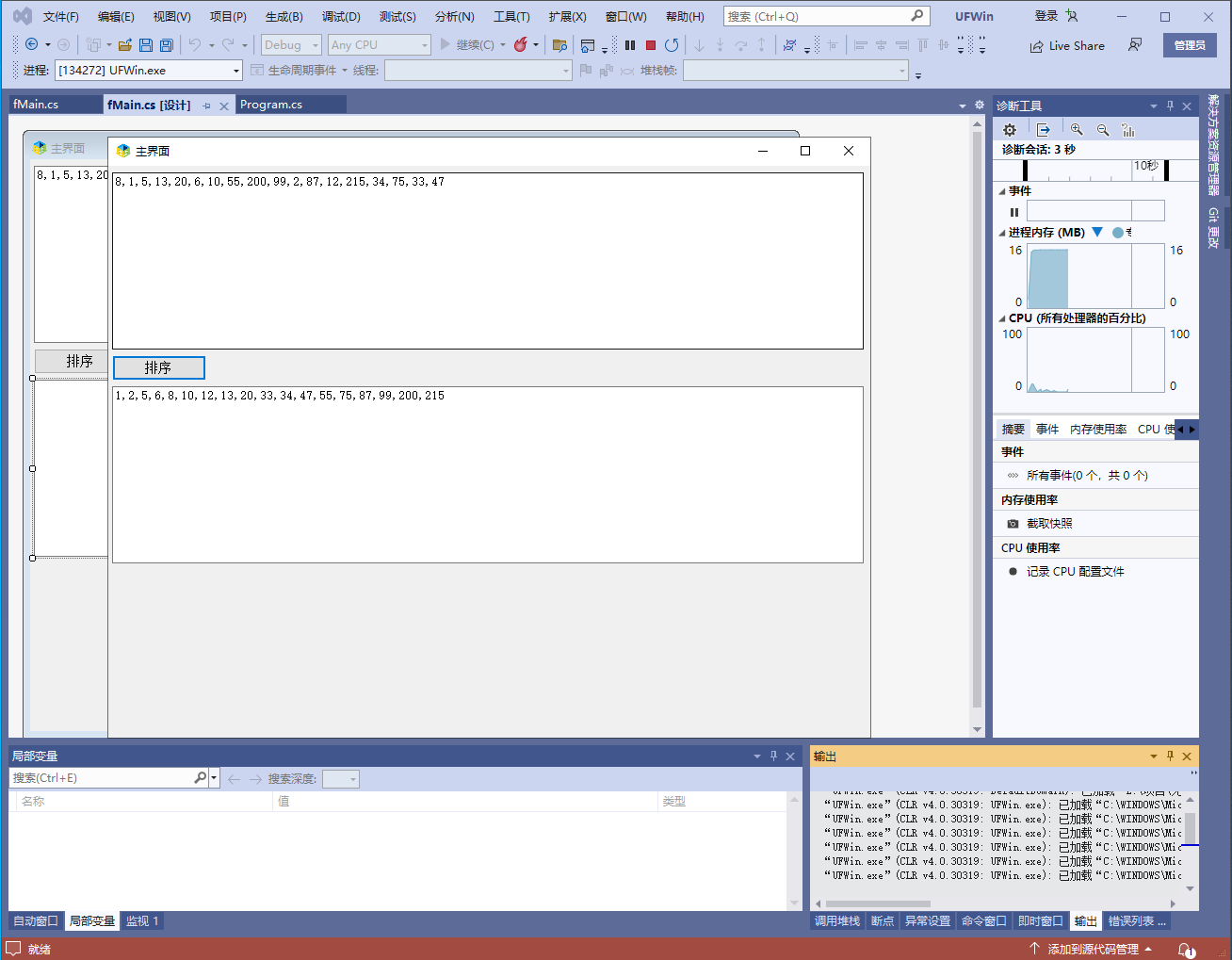The image size is (1232, 960).
Task: Zoom out on the diagnostic timeline
Action: [1103, 130]
